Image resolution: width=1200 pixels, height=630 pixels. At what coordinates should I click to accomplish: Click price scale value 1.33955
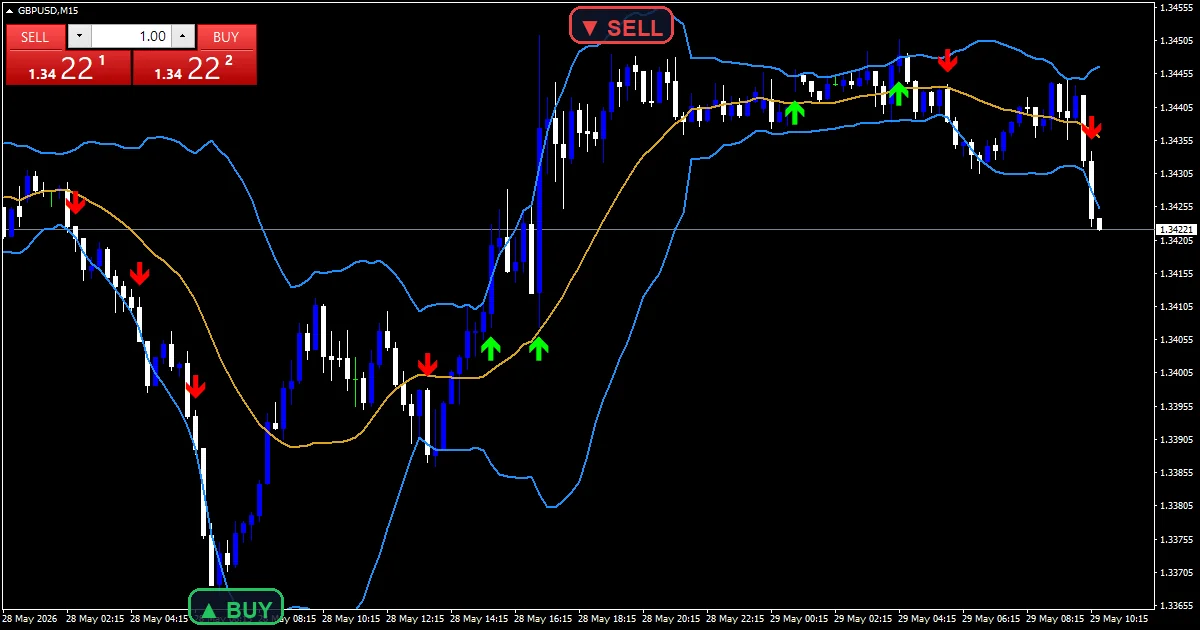tap(1176, 406)
